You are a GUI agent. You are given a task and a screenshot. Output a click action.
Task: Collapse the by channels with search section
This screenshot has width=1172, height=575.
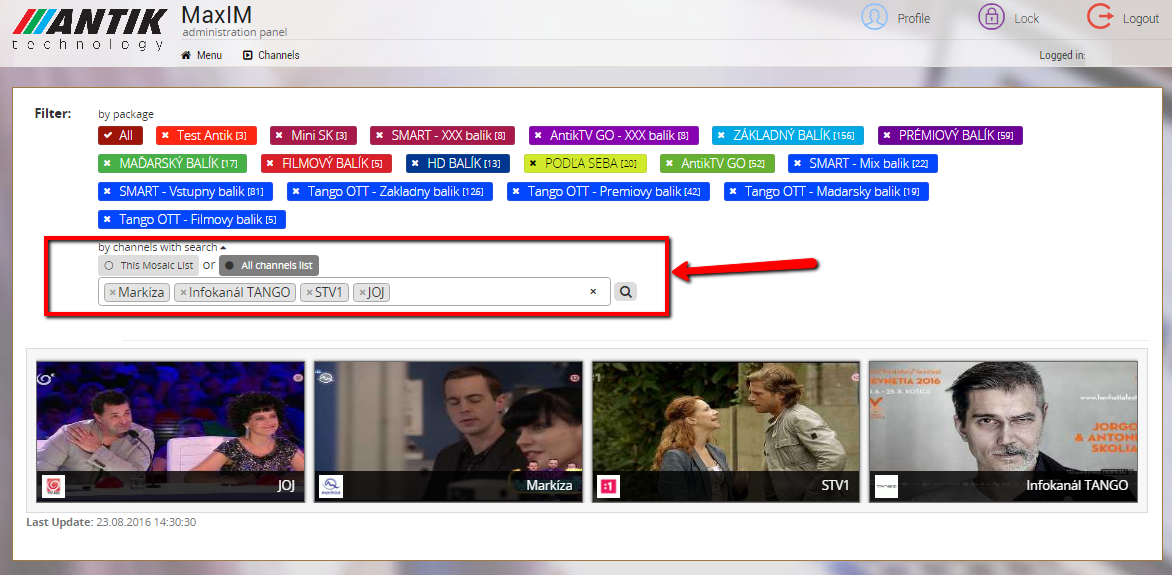pyautogui.click(x=162, y=247)
